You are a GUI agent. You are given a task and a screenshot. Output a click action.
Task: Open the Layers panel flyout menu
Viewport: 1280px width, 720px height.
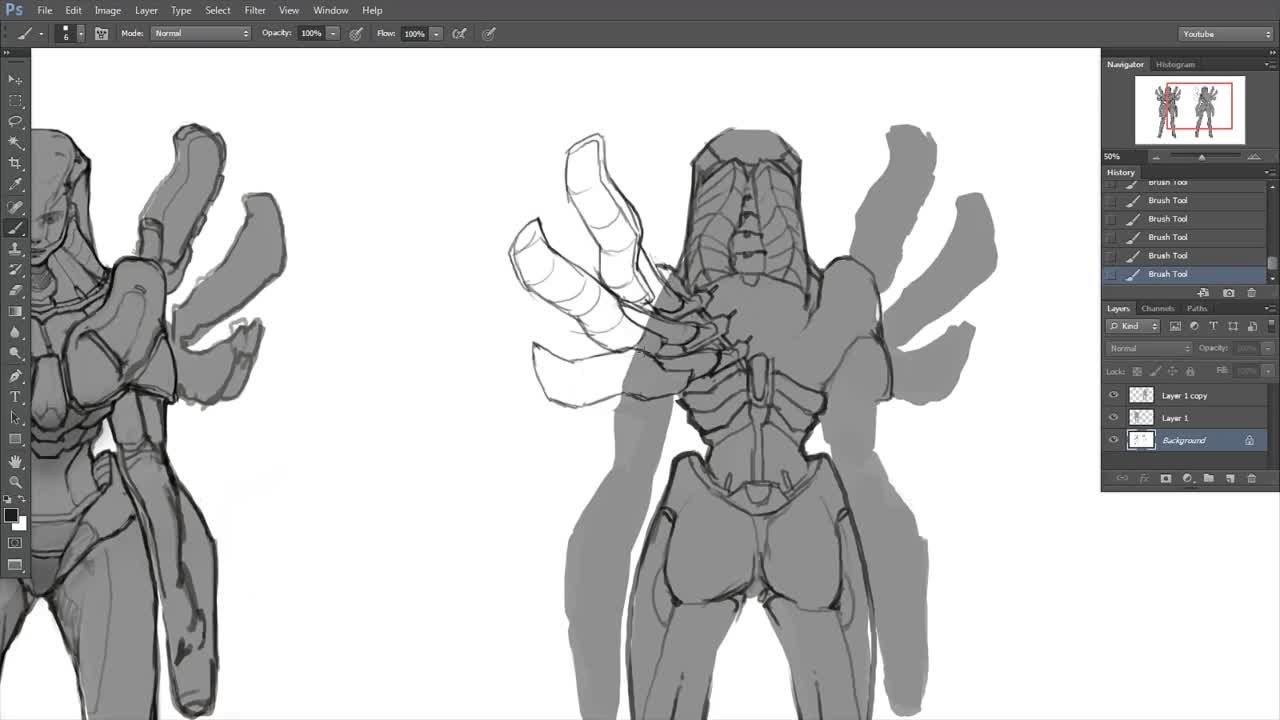pyautogui.click(x=1269, y=308)
